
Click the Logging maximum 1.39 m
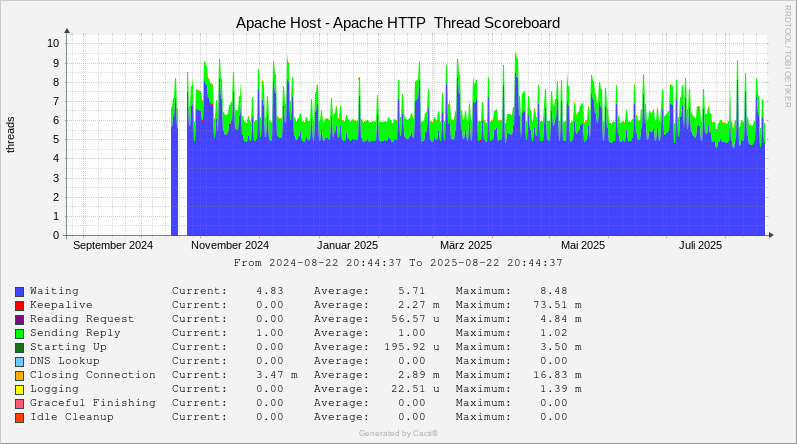click(561, 389)
